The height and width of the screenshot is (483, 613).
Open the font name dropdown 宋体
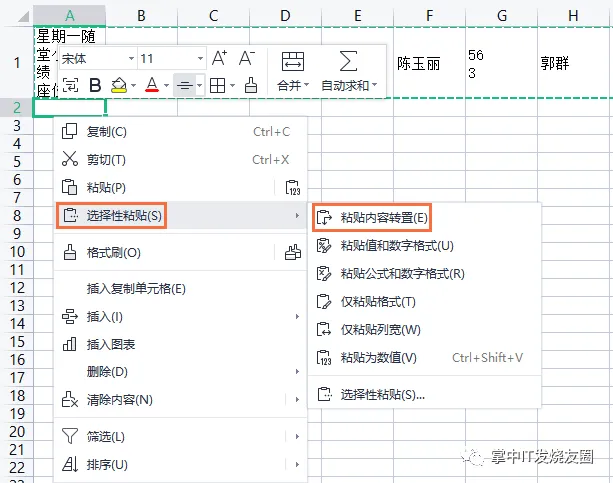pyautogui.click(x=95, y=59)
